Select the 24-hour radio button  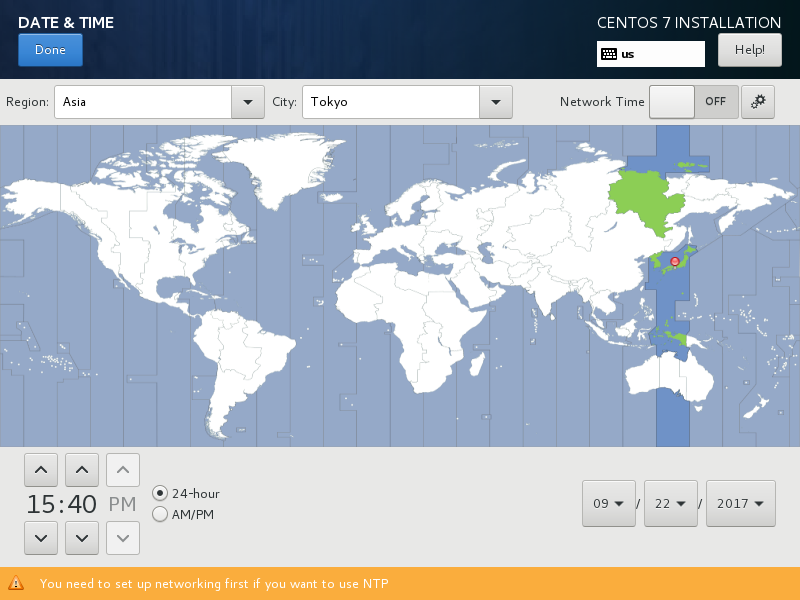pos(160,493)
